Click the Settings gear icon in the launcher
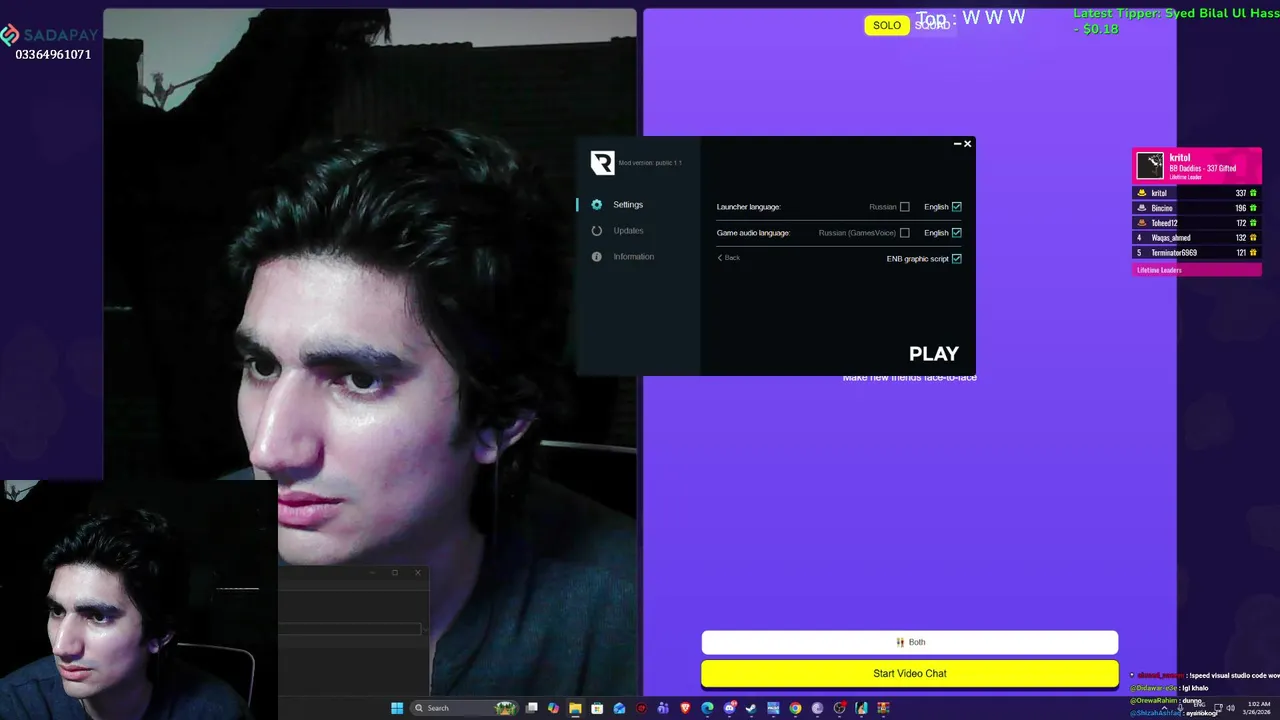The image size is (1280, 720). 597,204
